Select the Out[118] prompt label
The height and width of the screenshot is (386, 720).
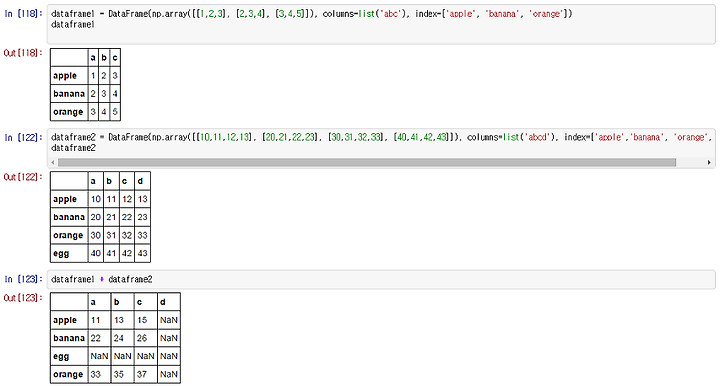23,53
